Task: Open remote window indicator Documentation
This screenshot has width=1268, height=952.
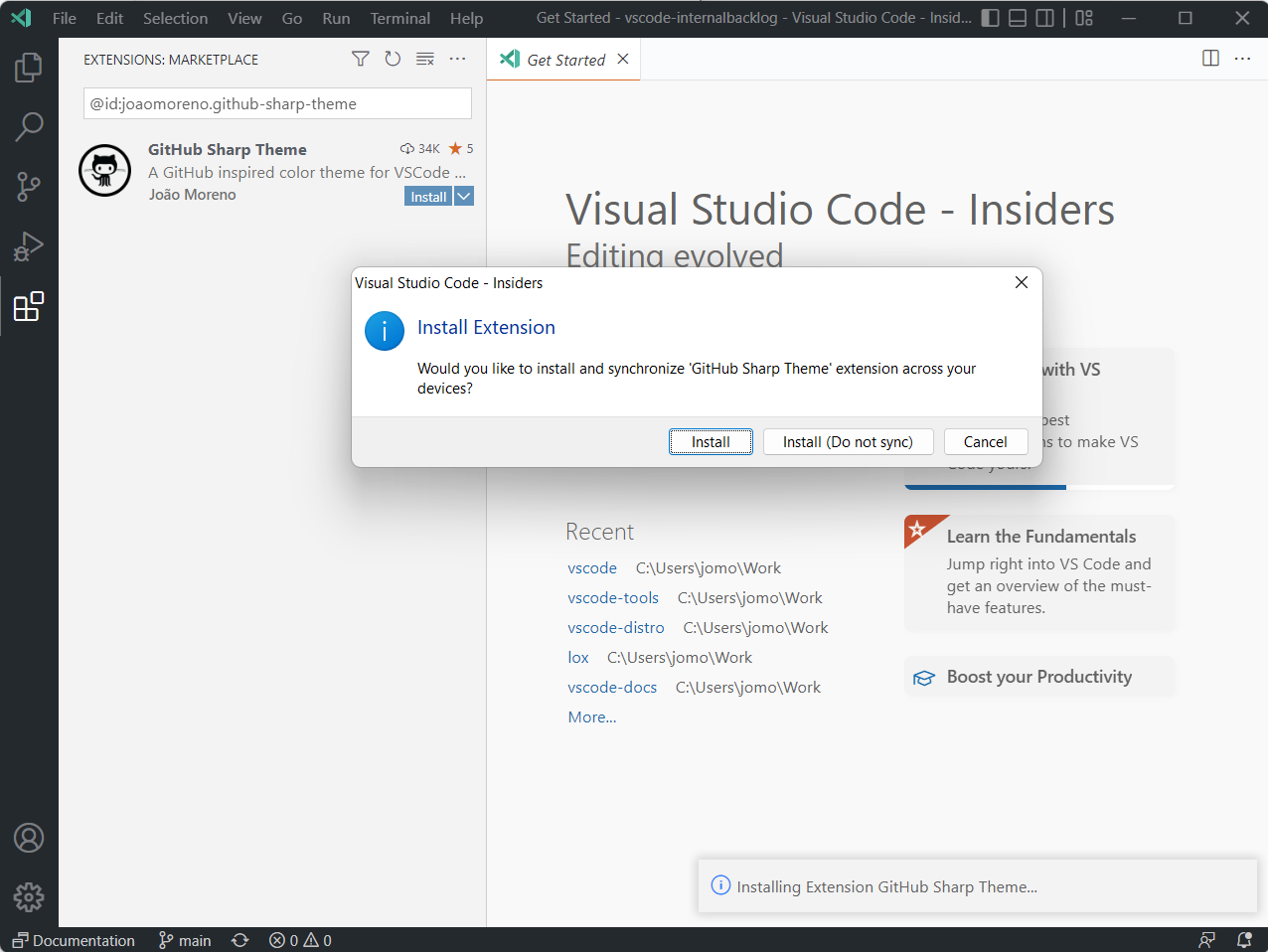Action: [x=74, y=940]
